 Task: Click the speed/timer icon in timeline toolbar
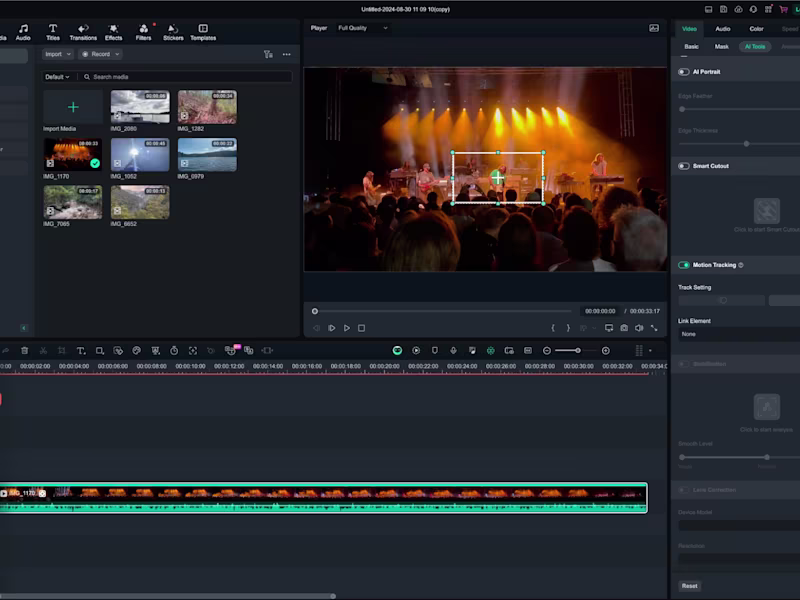(174, 351)
